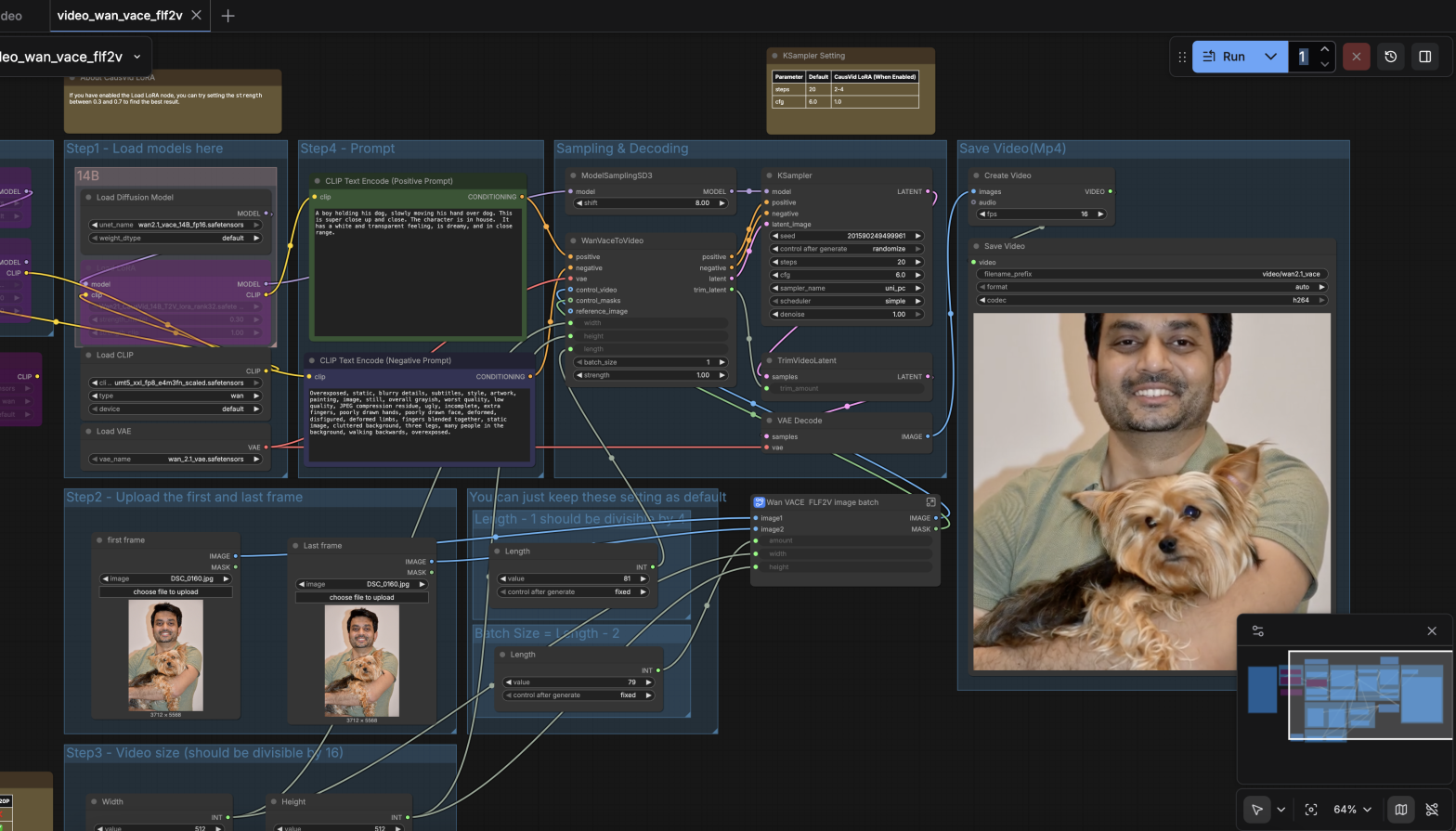Click the positive prompt text box

point(418,271)
